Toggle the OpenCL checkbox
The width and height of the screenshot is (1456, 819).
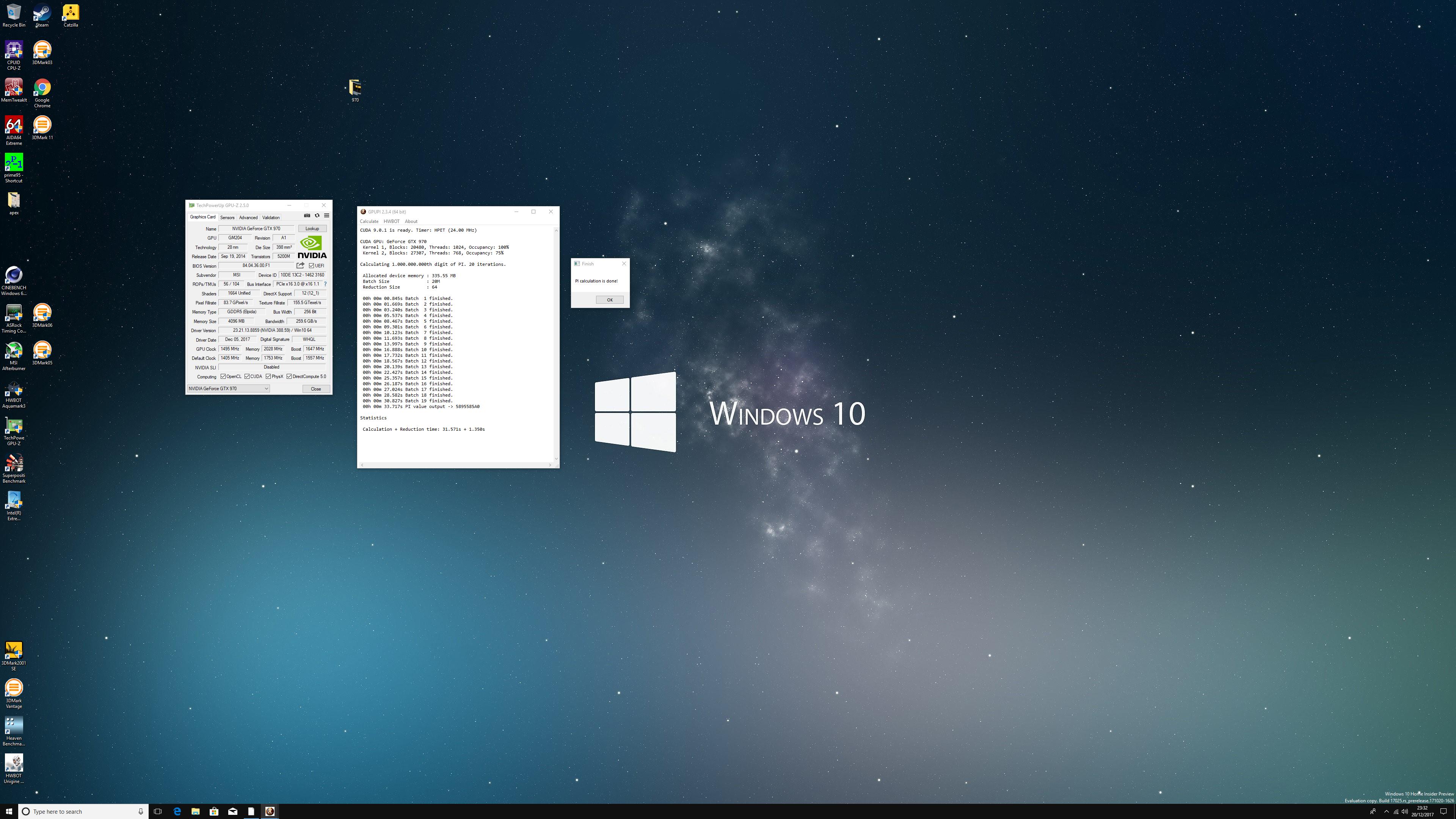pyautogui.click(x=223, y=377)
